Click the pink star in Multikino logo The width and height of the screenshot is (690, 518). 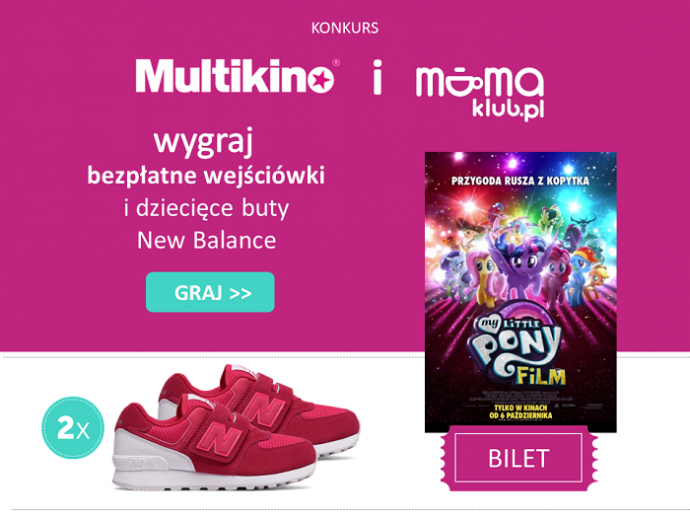[320, 80]
